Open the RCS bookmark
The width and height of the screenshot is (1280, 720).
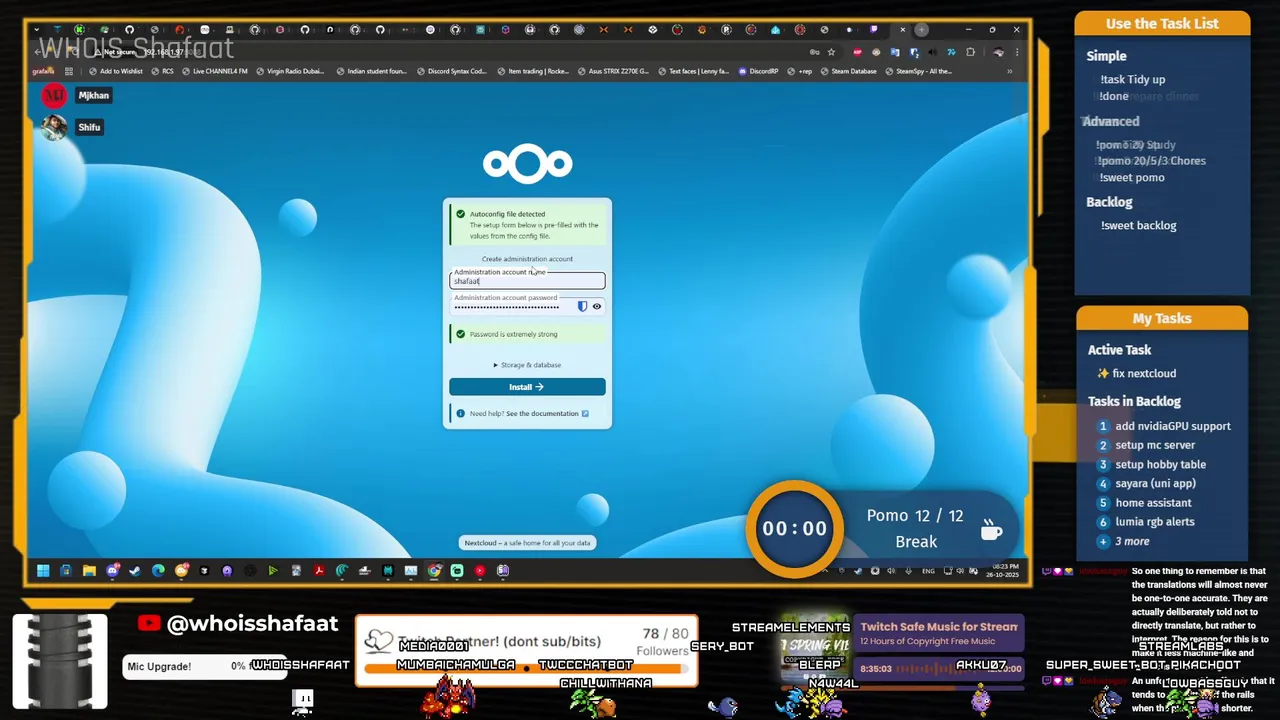(162, 71)
